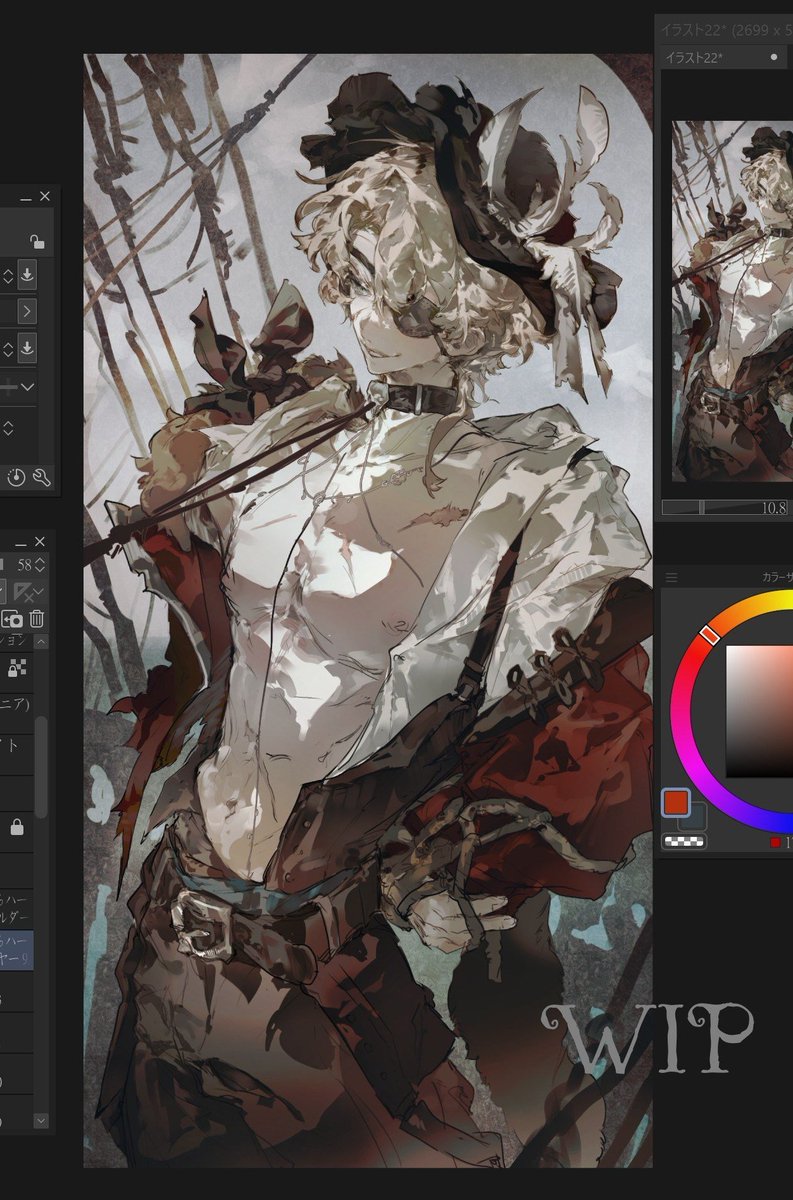Select the transparent checkered color swatch
Viewport: 793px width, 1200px height.
684,841
